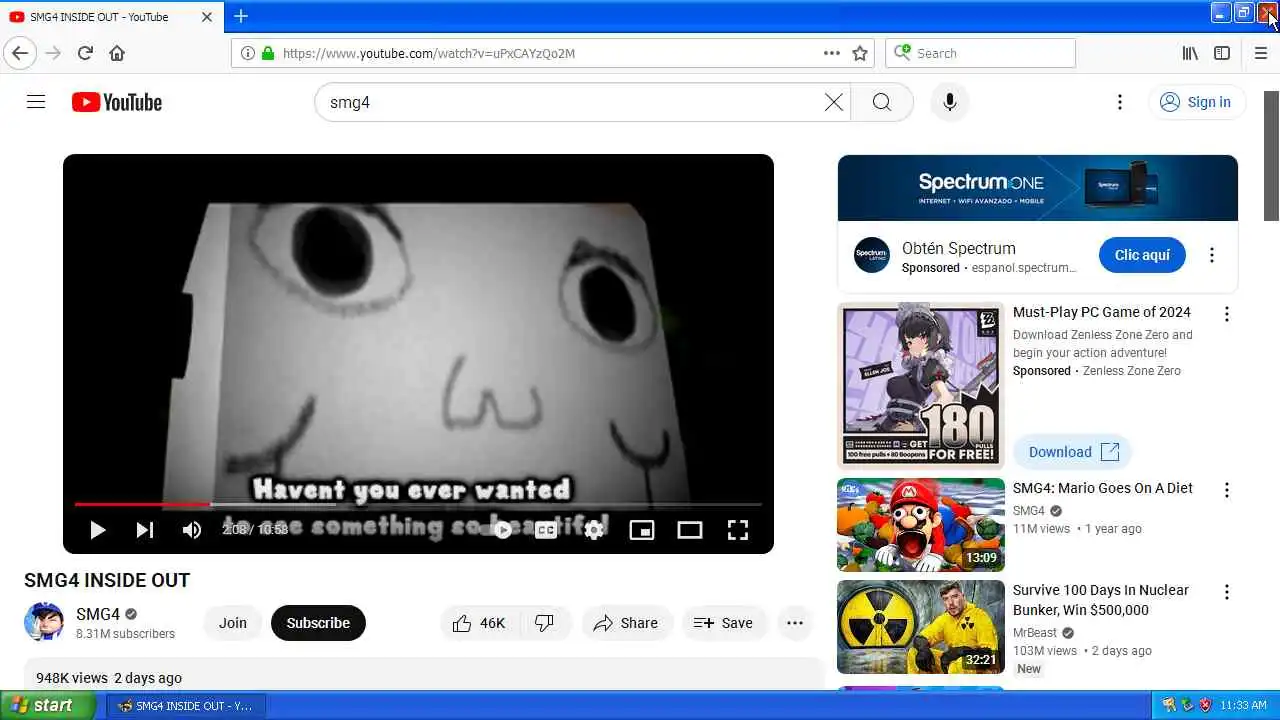Play the video
This screenshot has width=1280, height=720.
coord(97,530)
